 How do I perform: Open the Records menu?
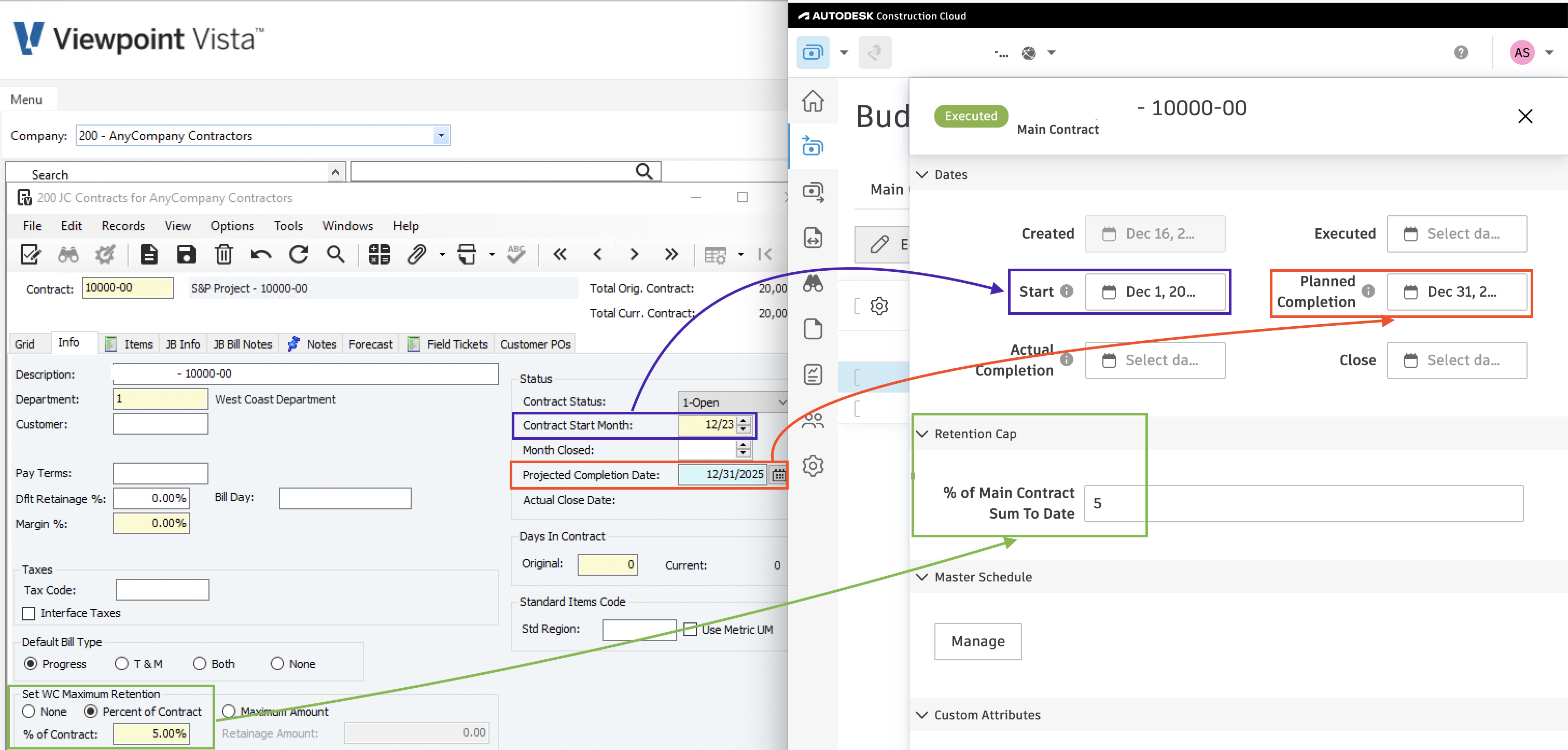123,226
